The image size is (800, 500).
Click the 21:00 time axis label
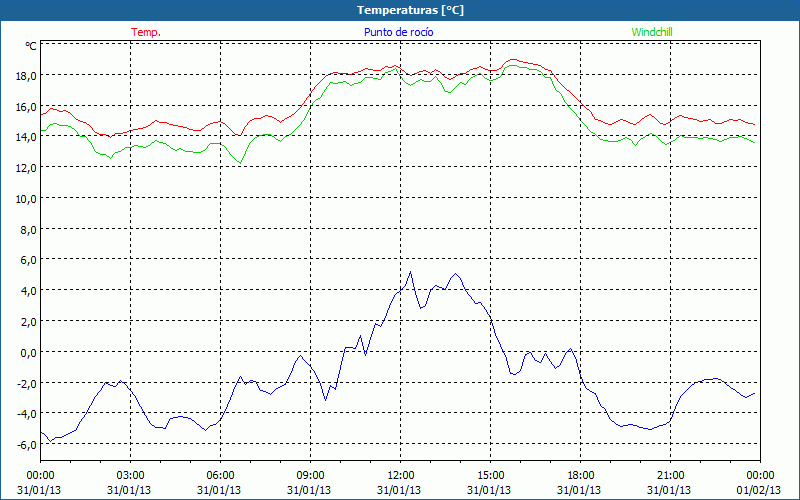pyautogui.click(x=670, y=476)
